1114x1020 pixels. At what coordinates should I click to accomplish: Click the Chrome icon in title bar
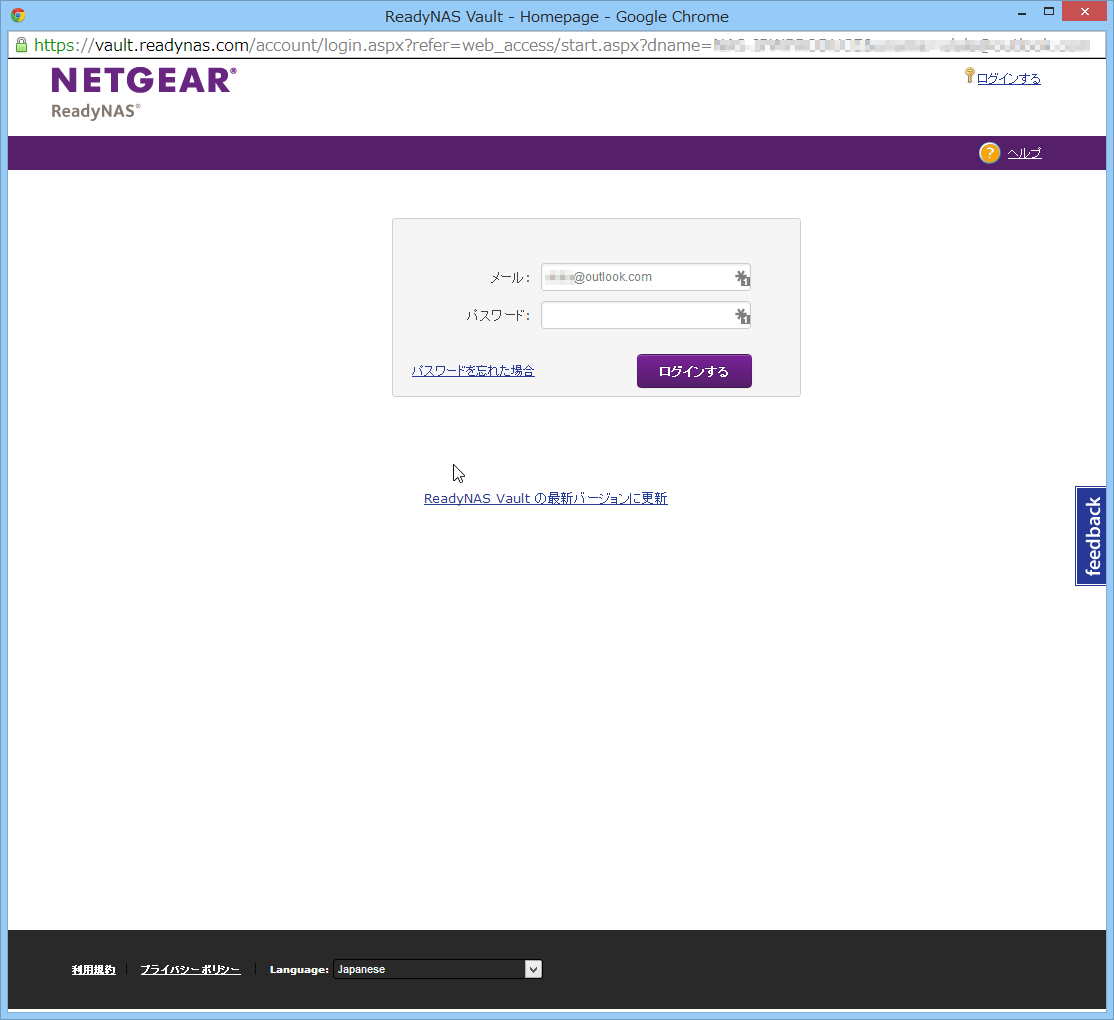pyautogui.click(x=18, y=16)
